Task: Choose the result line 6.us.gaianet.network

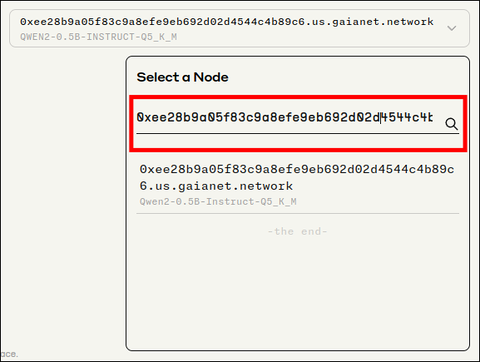Action: click(216, 186)
